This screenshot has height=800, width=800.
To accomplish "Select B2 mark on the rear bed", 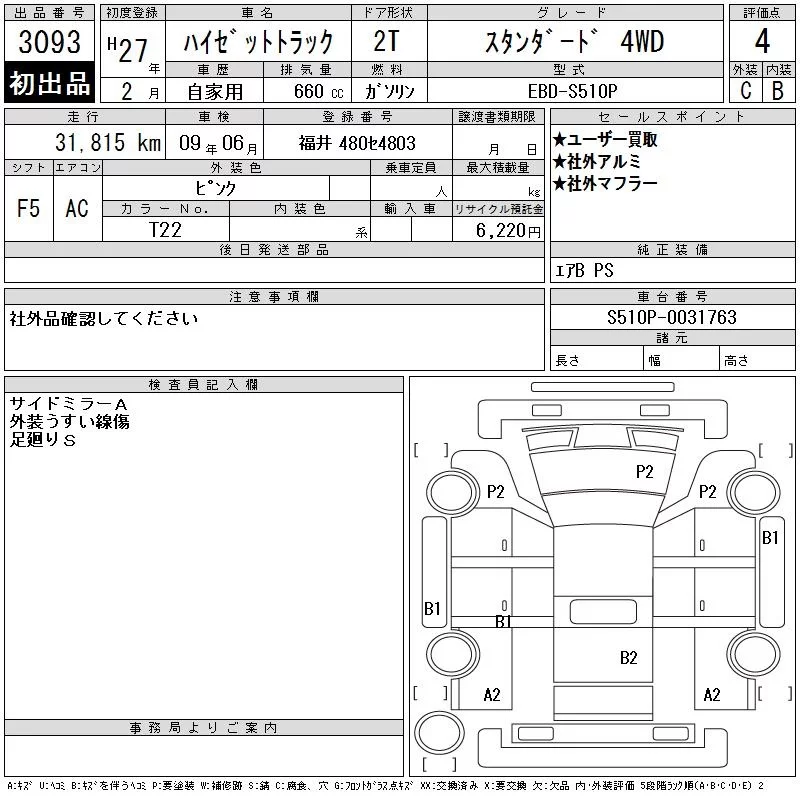I will pos(629,658).
